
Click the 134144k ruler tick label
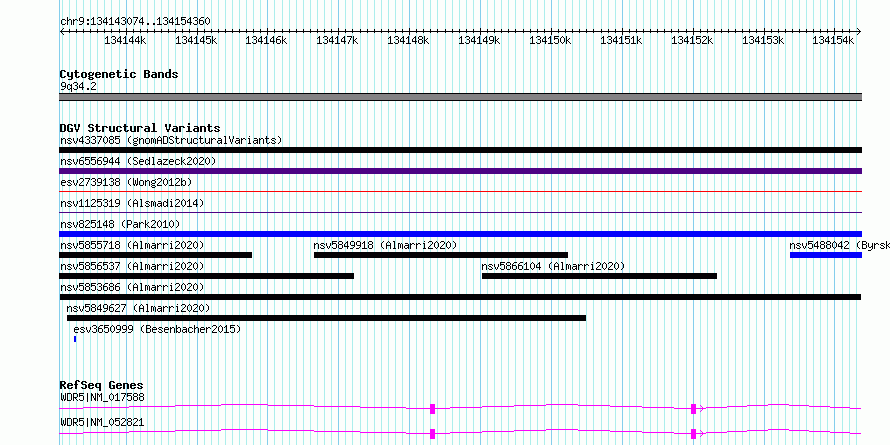coord(125,40)
